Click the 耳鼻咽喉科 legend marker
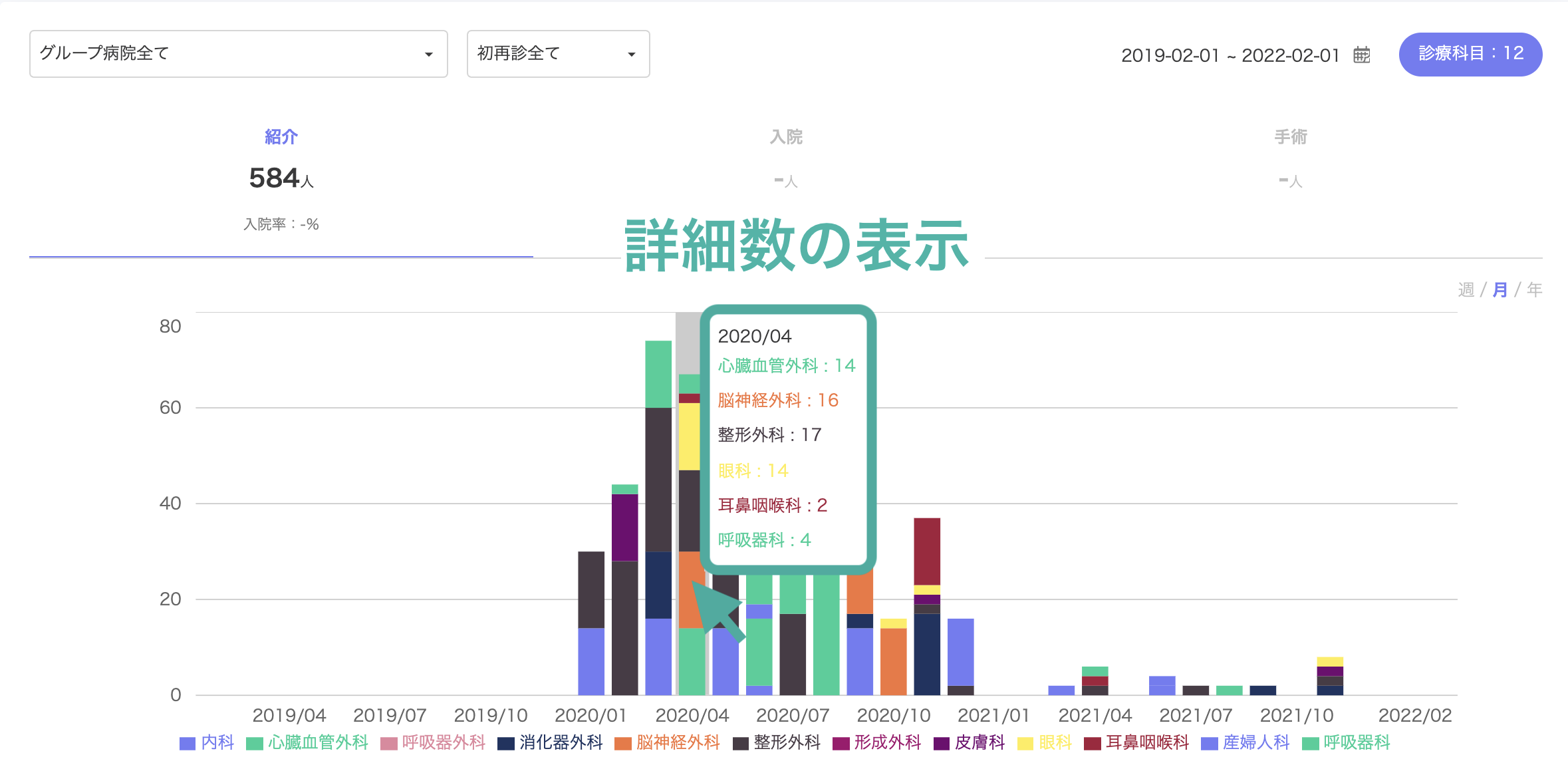The image size is (1568, 777). pyautogui.click(x=1092, y=743)
